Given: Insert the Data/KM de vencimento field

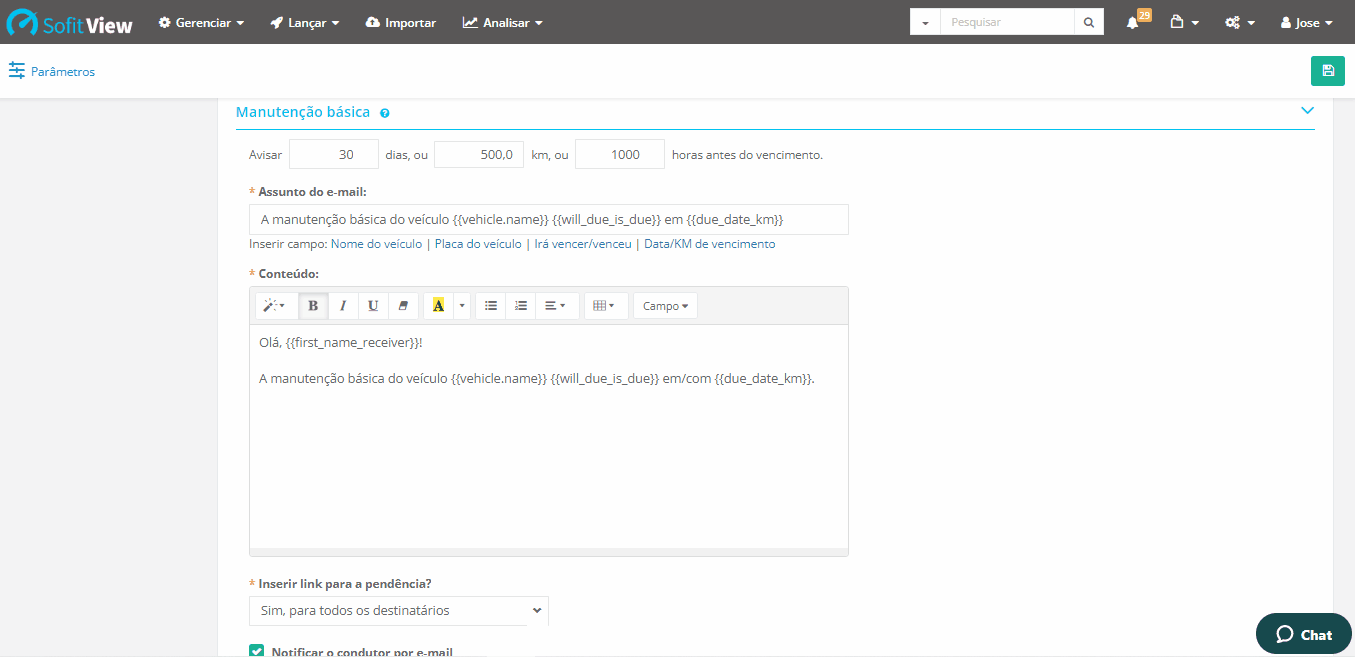Looking at the screenshot, I should point(709,244).
